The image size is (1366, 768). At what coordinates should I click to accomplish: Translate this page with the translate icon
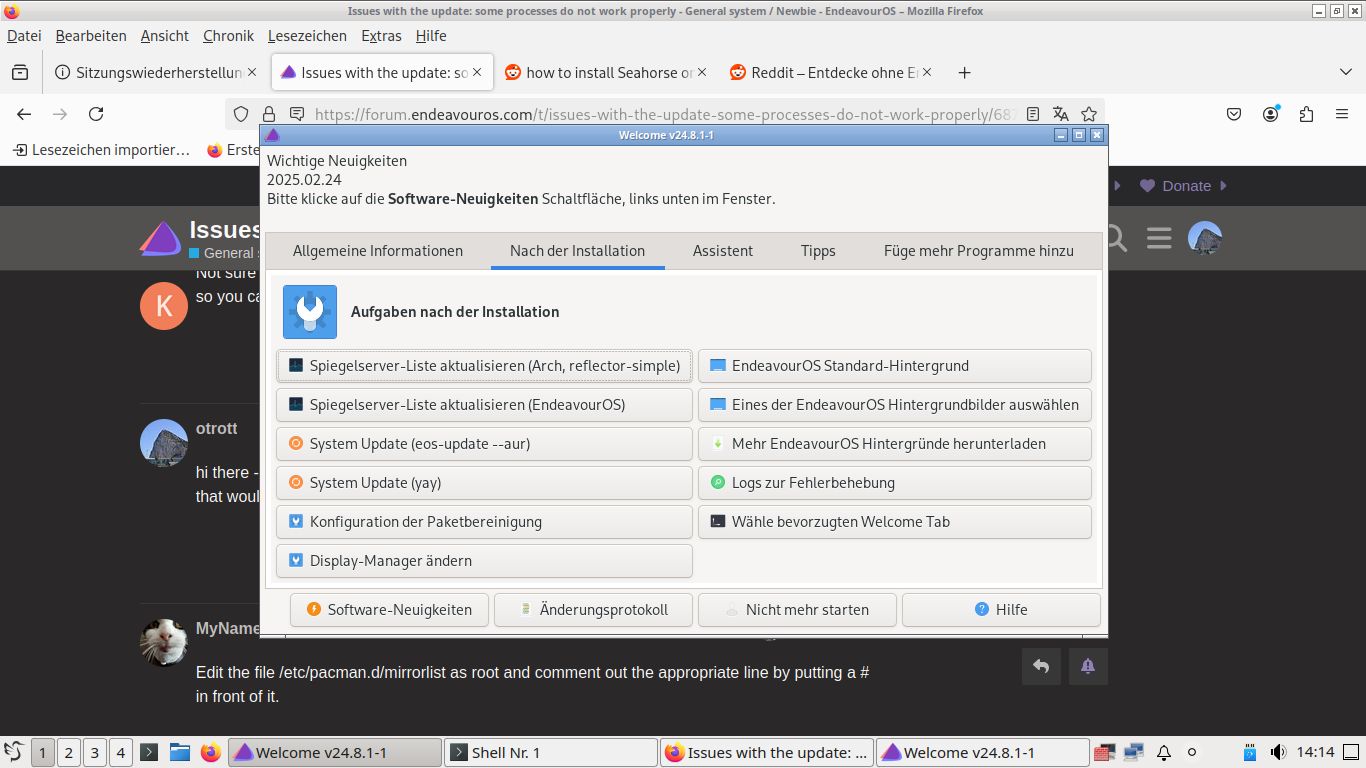tap(1061, 114)
